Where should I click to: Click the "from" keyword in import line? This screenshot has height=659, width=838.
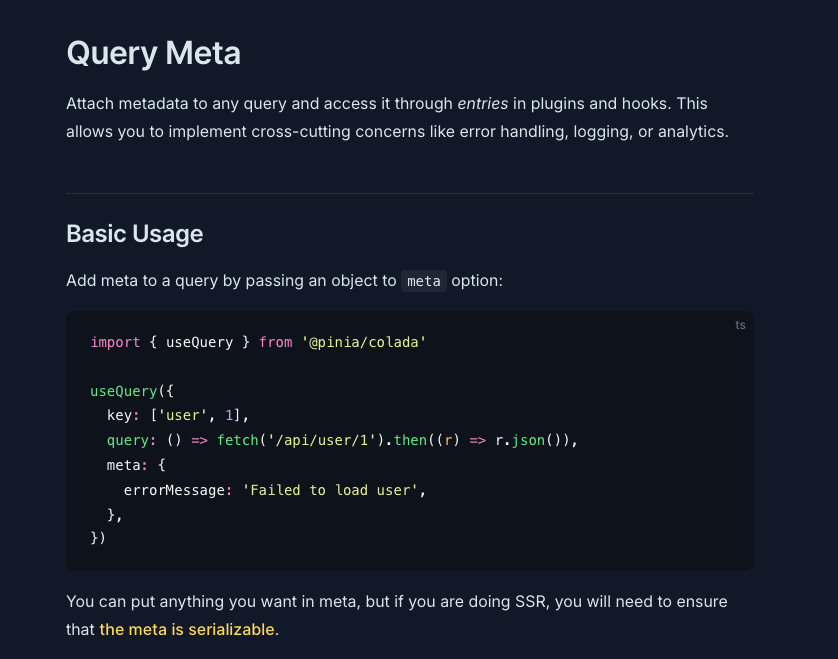tap(275, 342)
